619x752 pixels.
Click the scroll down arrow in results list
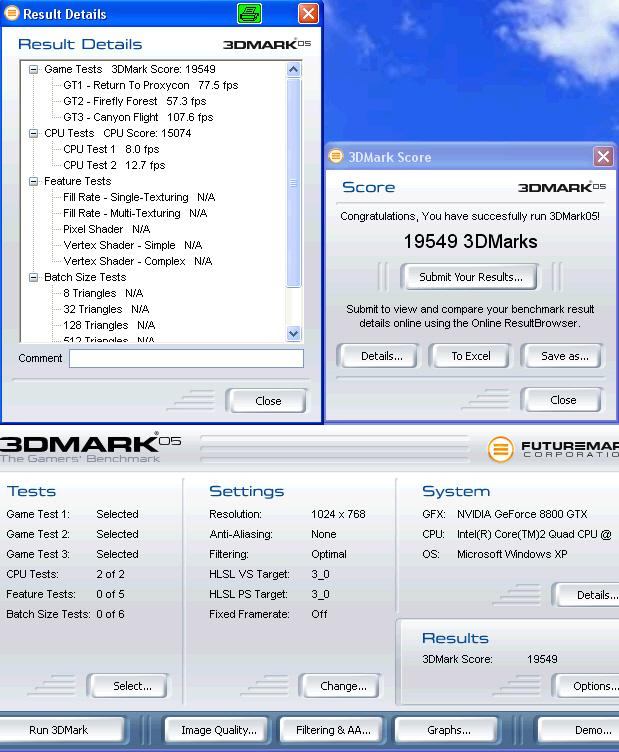coord(293,333)
